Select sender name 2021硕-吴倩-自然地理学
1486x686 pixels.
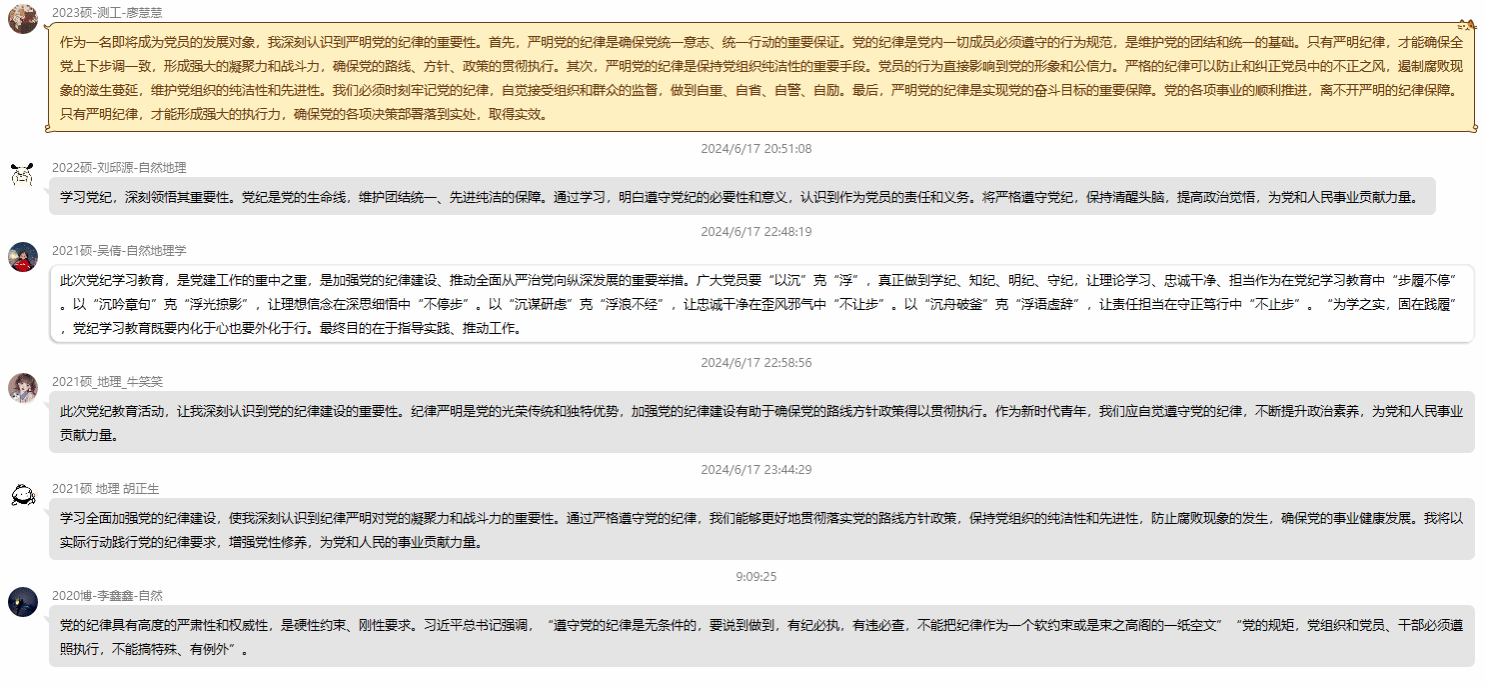[x=119, y=250]
